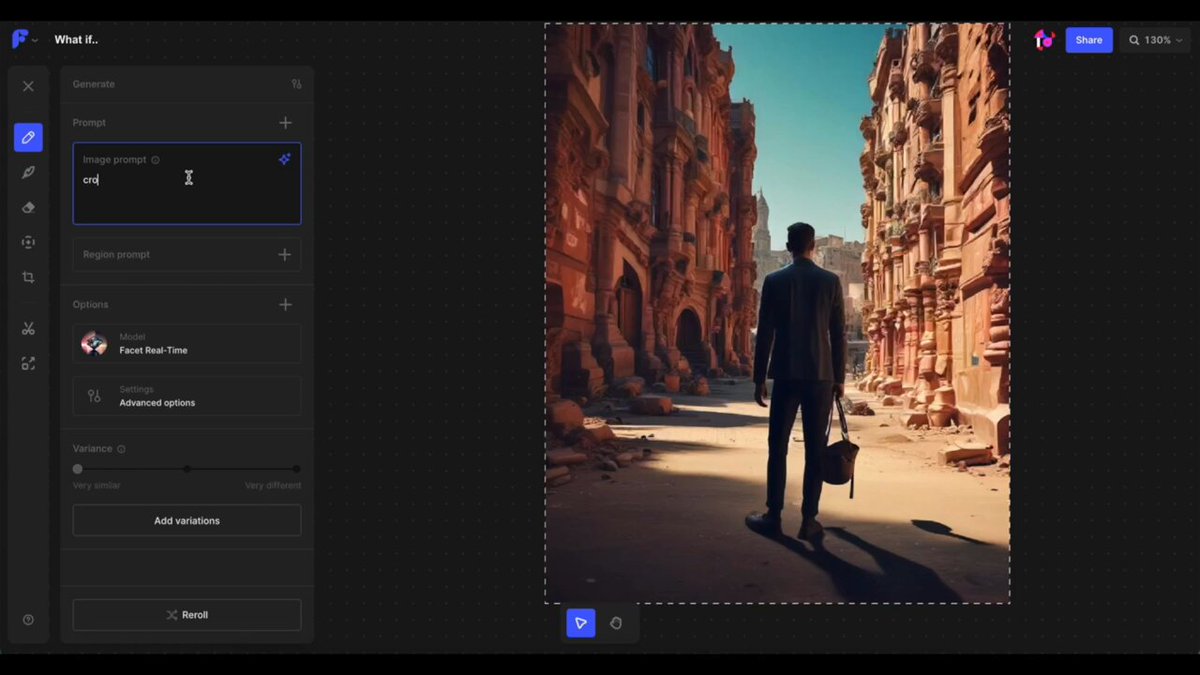This screenshot has height=675, width=1200.
Task: Choose the crop tool in sidebar
Action: pos(28,277)
